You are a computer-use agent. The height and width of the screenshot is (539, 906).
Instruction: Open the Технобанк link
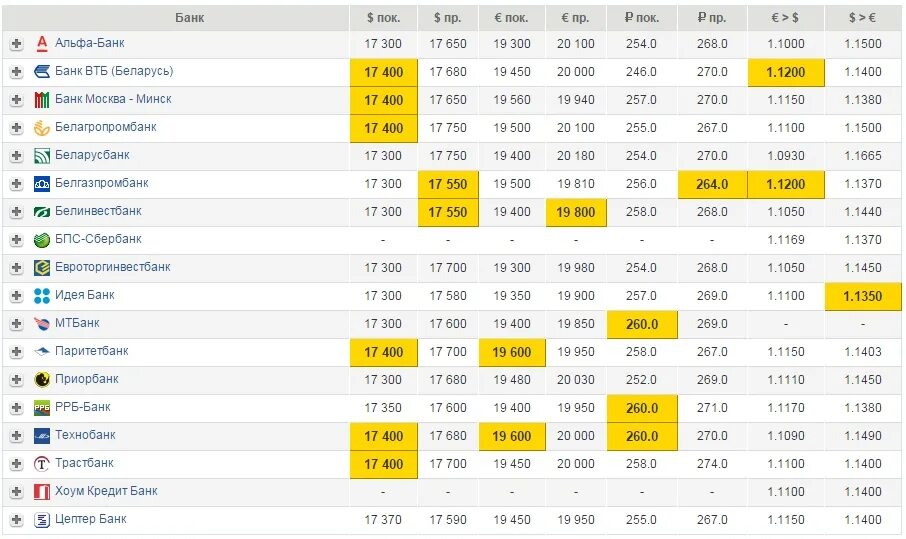[85, 434]
